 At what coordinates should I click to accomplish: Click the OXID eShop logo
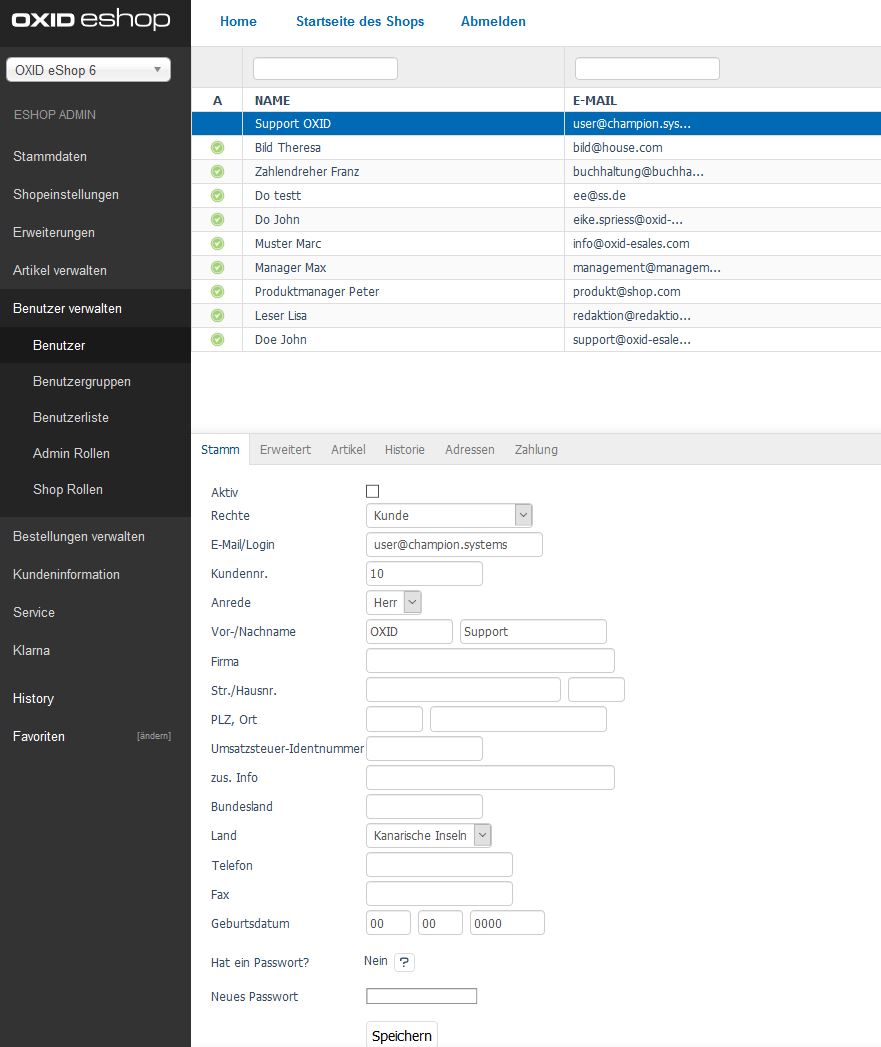coord(90,21)
